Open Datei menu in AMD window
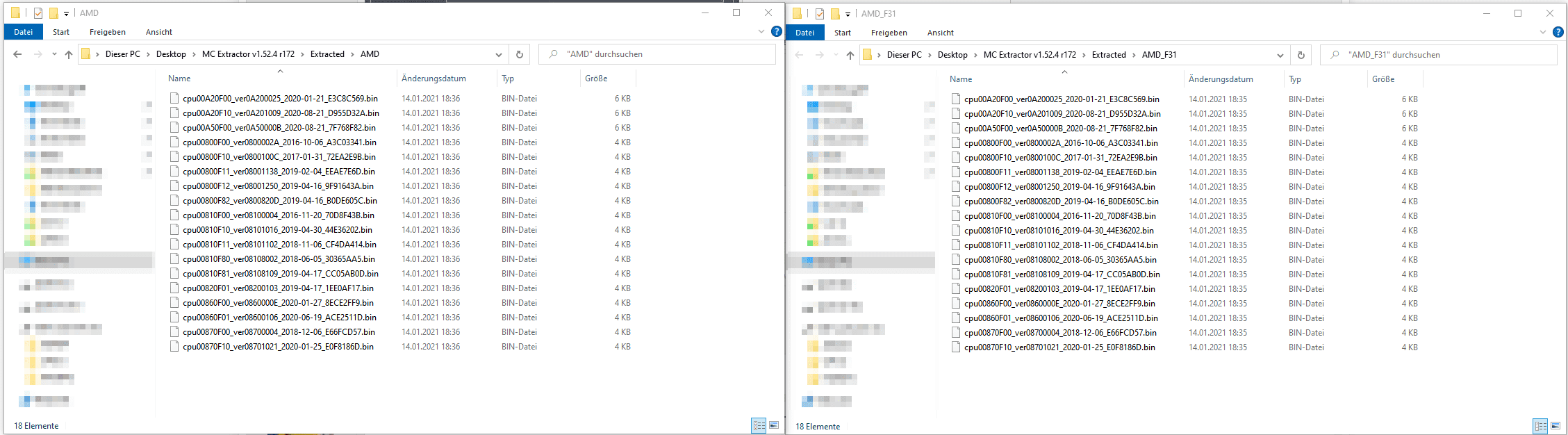Screen dimensions: 1568x435 click(24, 32)
